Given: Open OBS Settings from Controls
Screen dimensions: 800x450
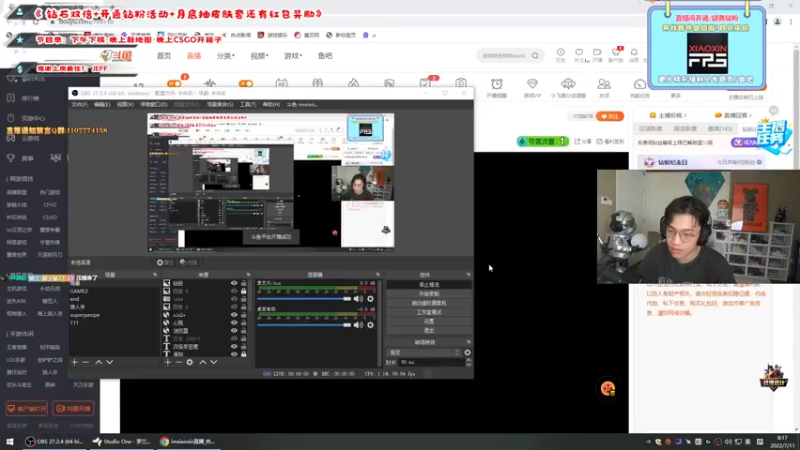Looking at the screenshot, I should 429,321.
